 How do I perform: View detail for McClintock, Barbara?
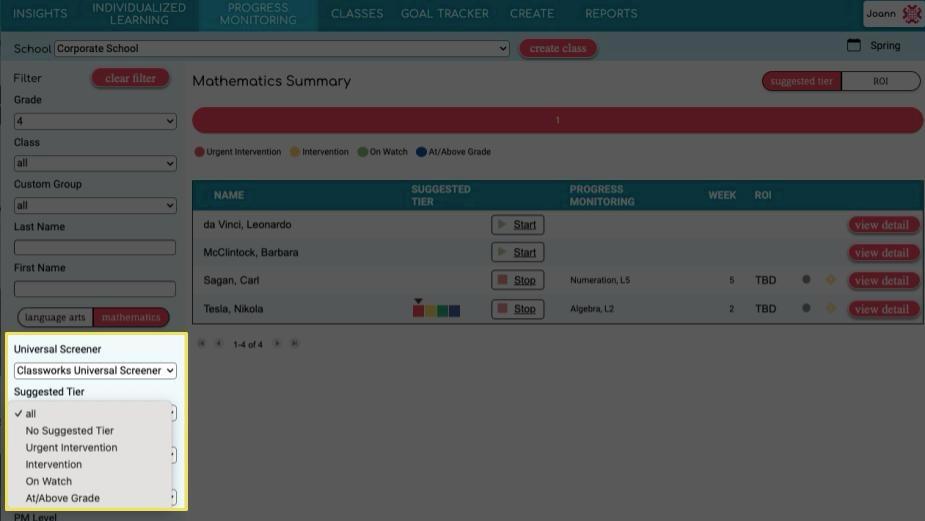pos(882,253)
